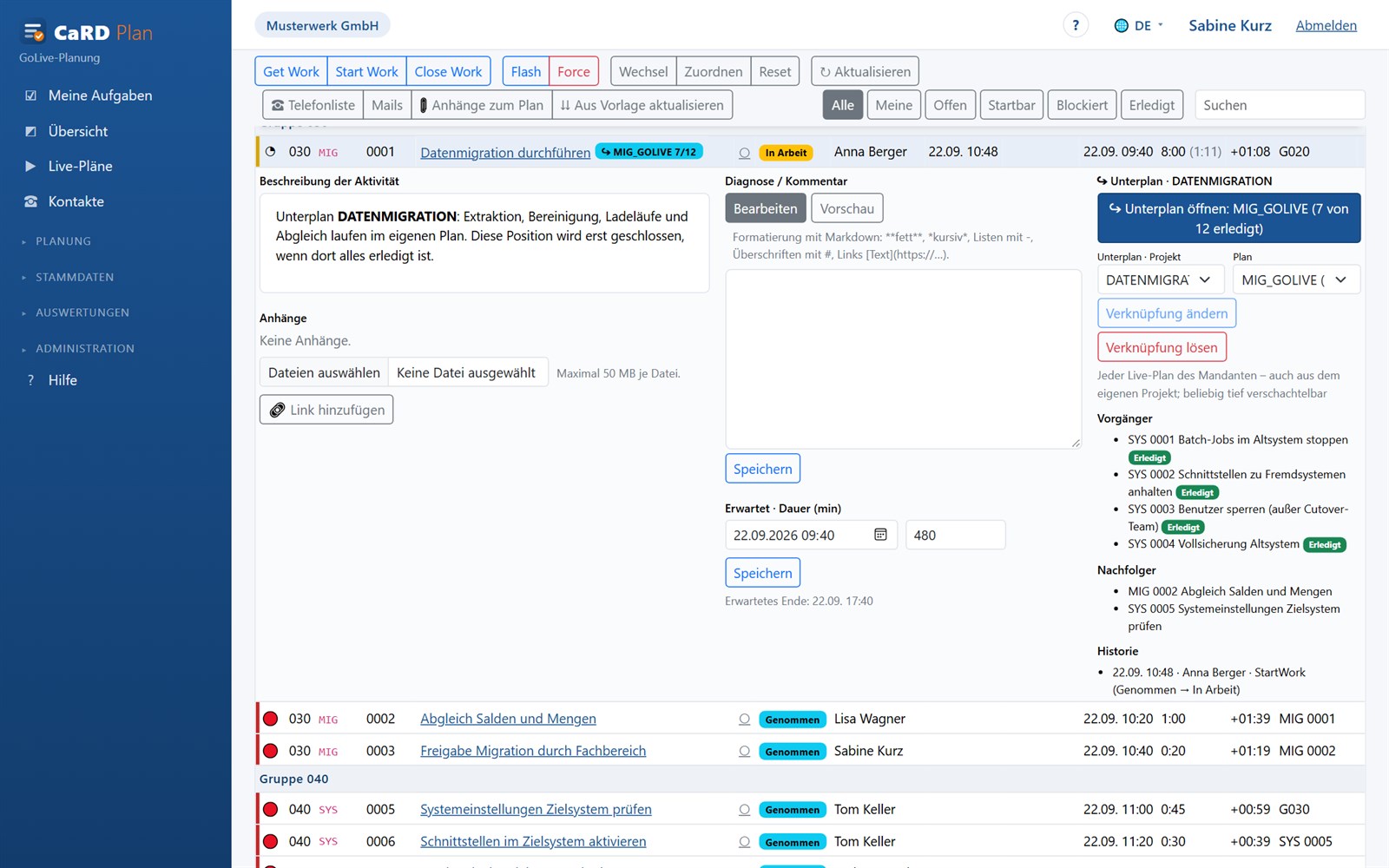Switch to the Vorschau tab
The image size is (1389, 868).
pyautogui.click(x=846, y=208)
